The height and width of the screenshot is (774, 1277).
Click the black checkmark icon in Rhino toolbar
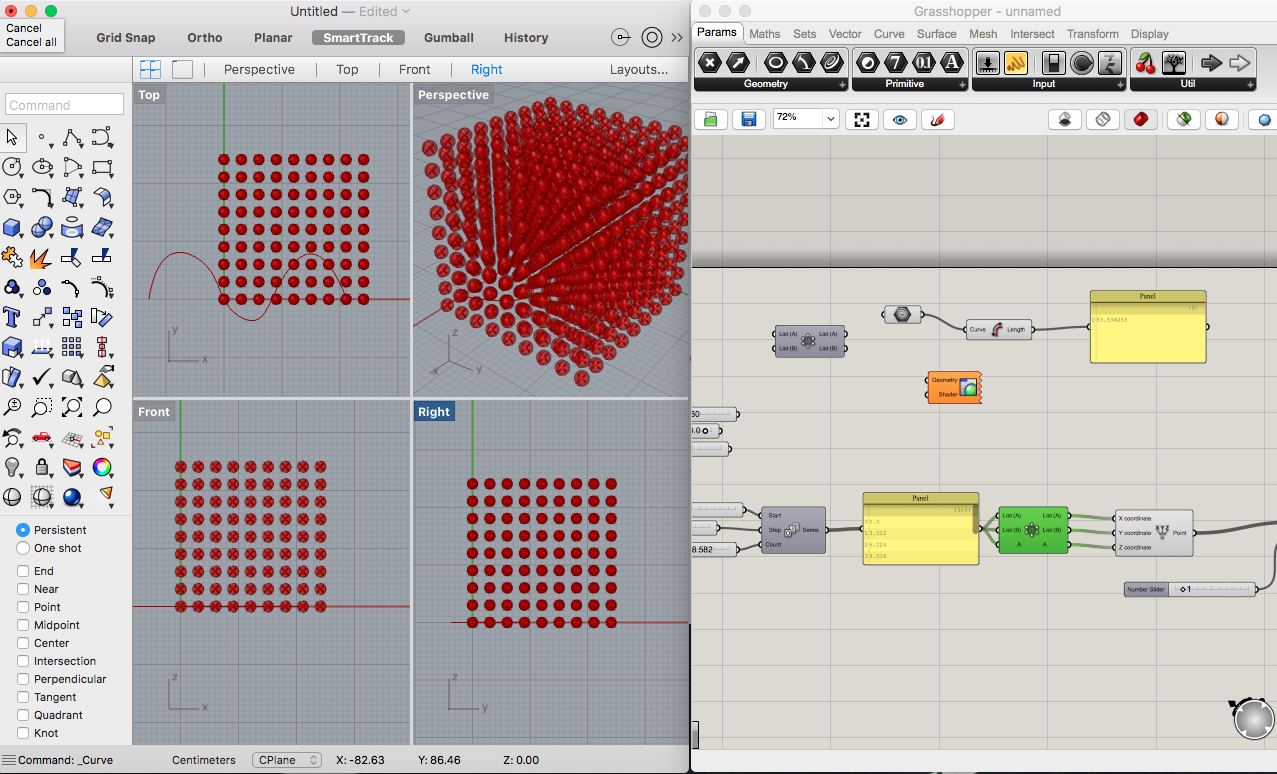42,377
